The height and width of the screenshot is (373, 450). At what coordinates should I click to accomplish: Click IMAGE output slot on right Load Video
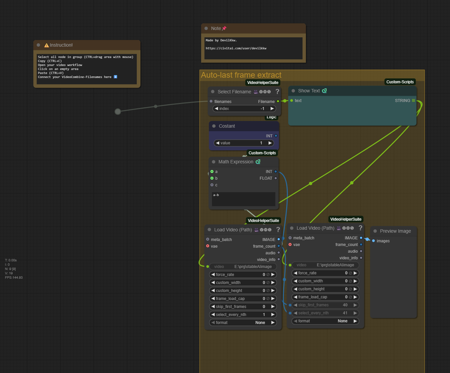click(x=361, y=238)
